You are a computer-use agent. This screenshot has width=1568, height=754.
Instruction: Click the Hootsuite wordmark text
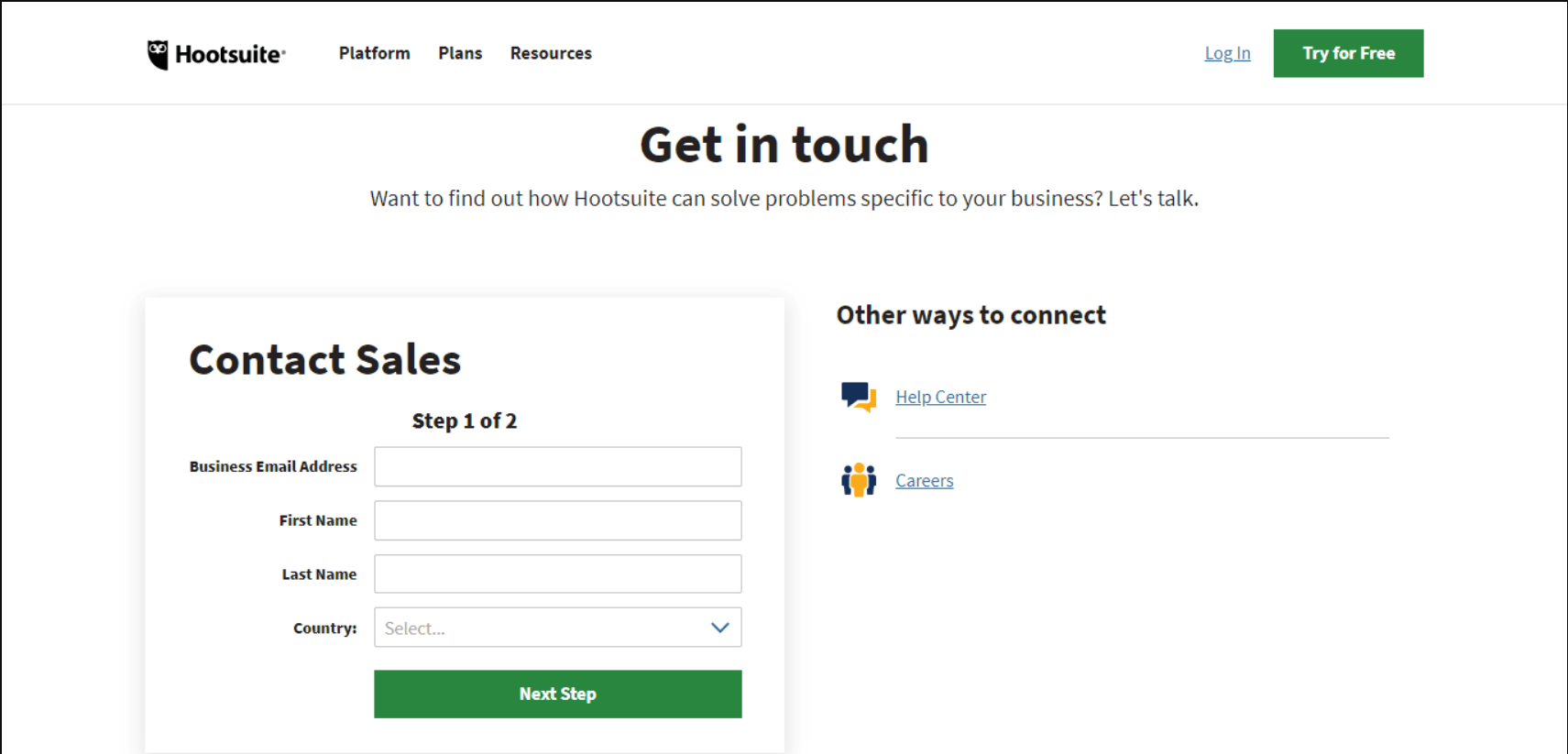(x=229, y=55)
